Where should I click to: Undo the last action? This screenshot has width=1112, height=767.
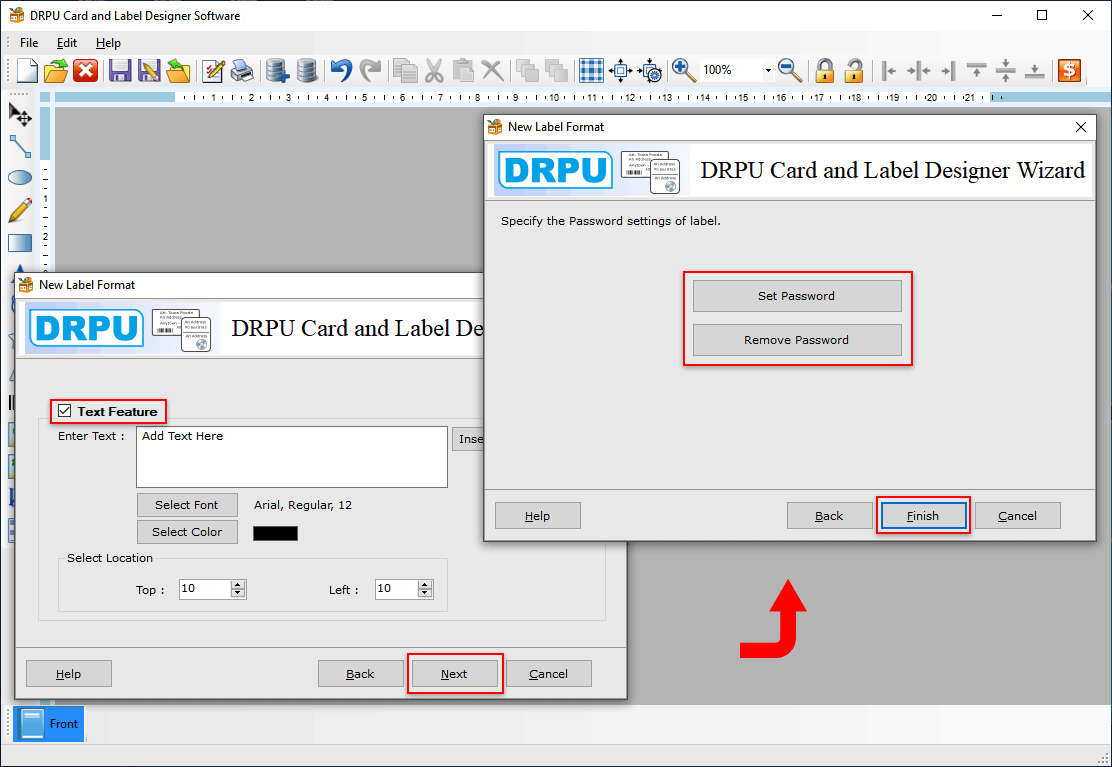coord(341,70)
